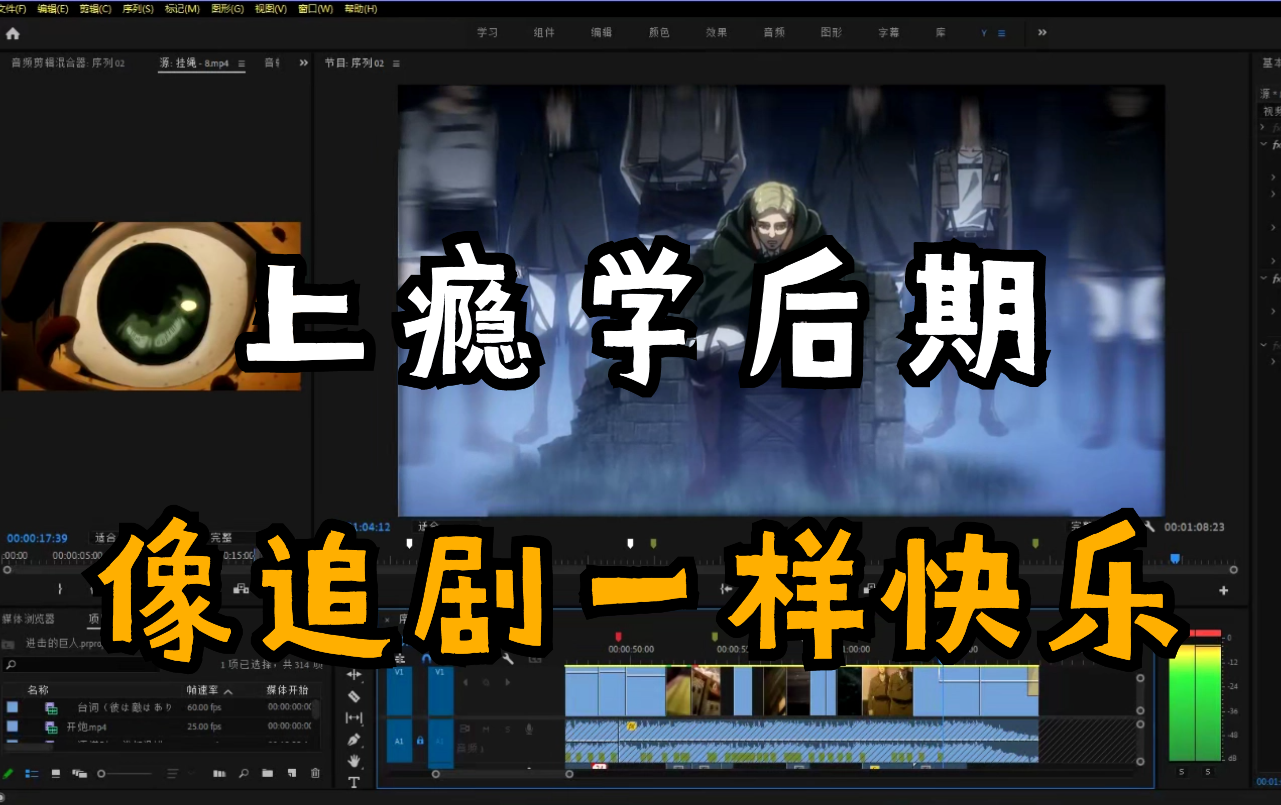1281x805 pixels.
Task: Open timeline display settings wrench
Action: coord(508,658)
